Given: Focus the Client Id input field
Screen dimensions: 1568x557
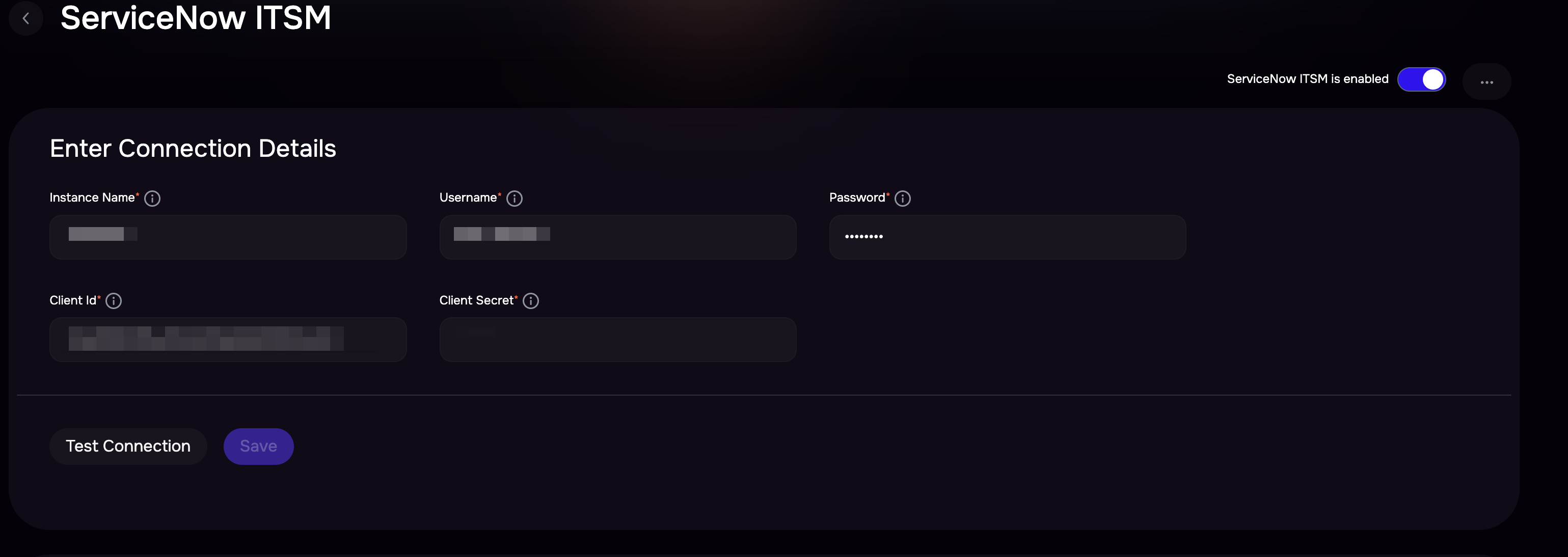Looking at the screenshot, I should pos(228,339).
